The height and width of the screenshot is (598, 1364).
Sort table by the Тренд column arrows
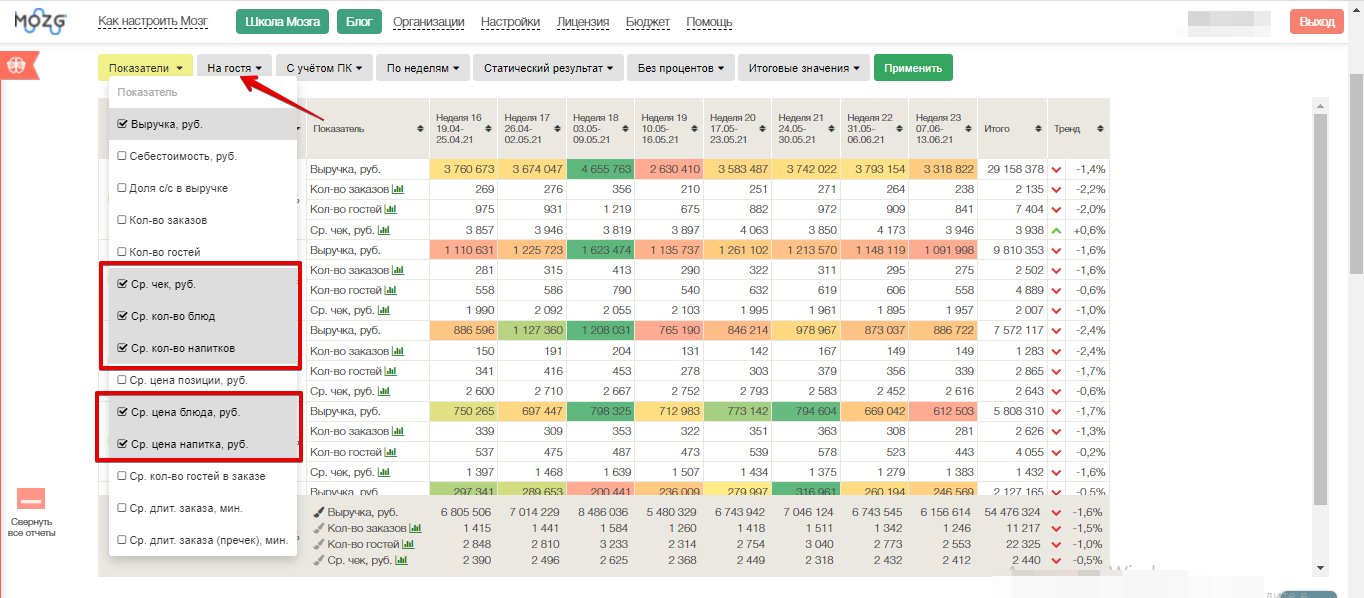tap(1100, 129)
